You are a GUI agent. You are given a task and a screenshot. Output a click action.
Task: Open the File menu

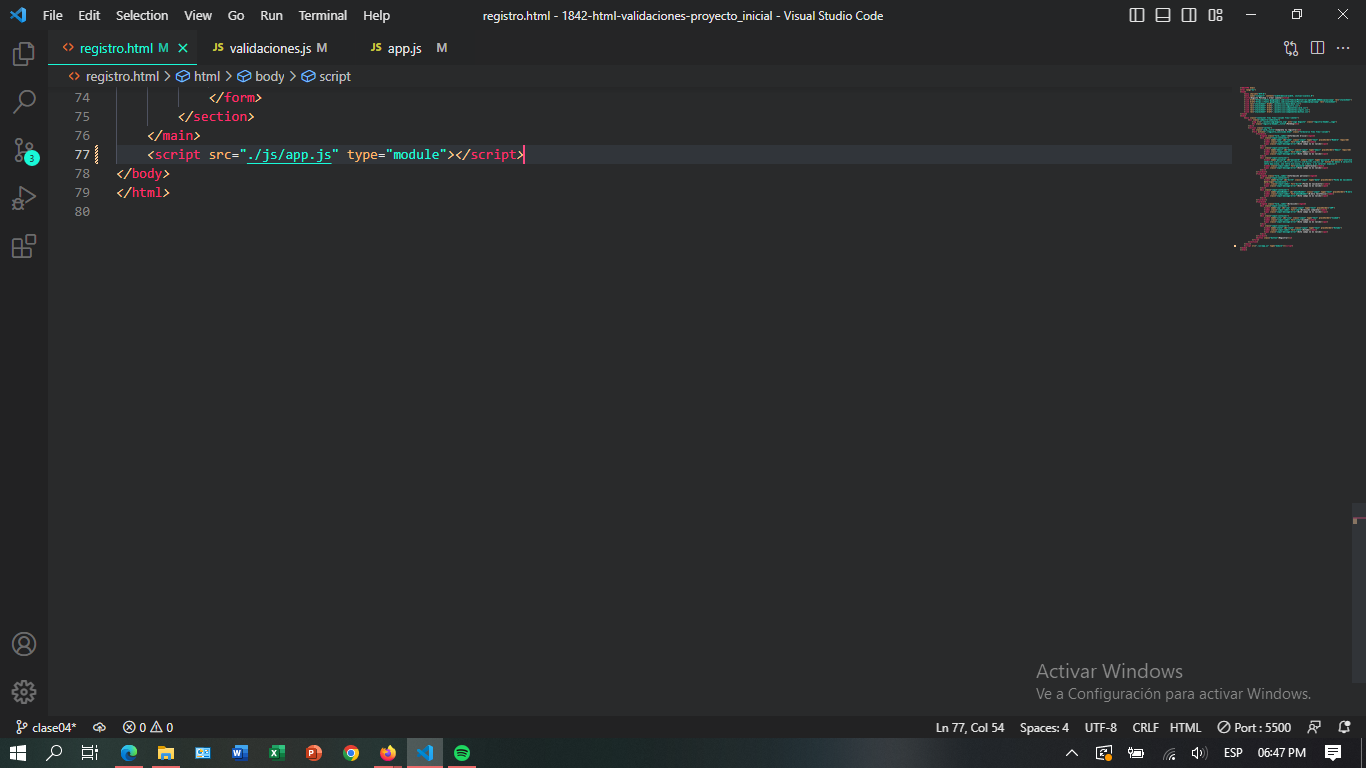click(x=53, y=15)
